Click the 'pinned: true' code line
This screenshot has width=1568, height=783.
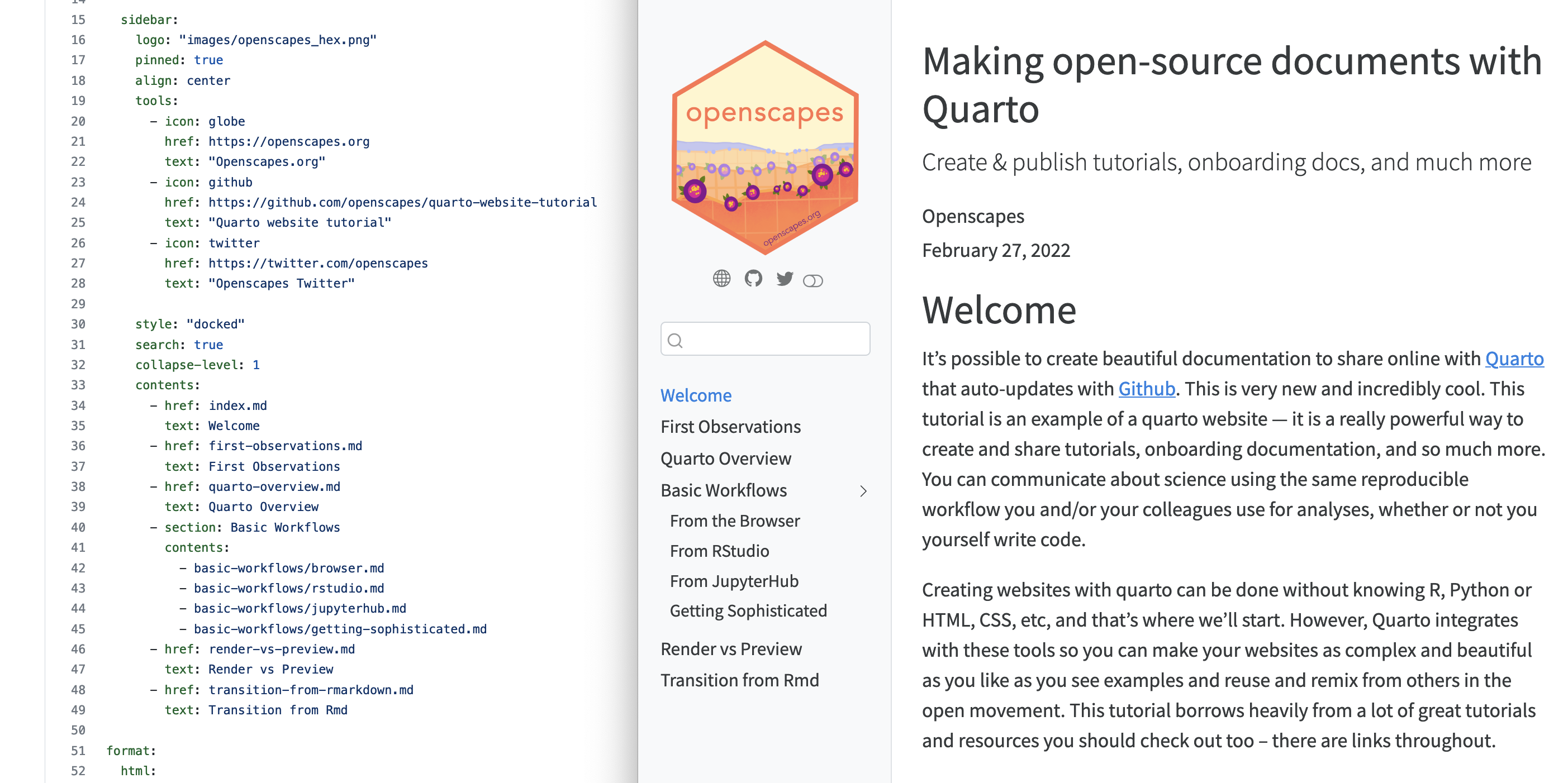179,60
